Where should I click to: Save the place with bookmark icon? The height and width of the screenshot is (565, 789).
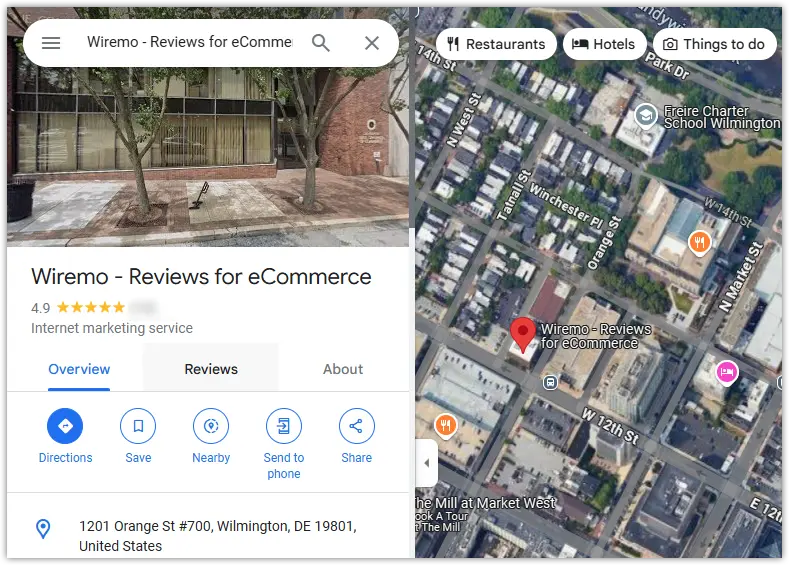(138, 426)
